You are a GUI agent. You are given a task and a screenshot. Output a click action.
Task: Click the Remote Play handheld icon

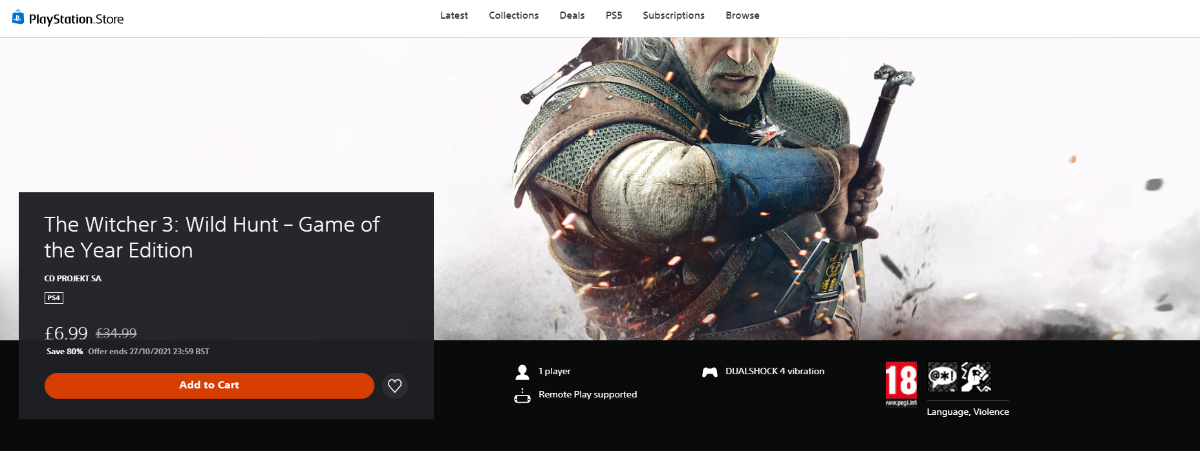522,395
